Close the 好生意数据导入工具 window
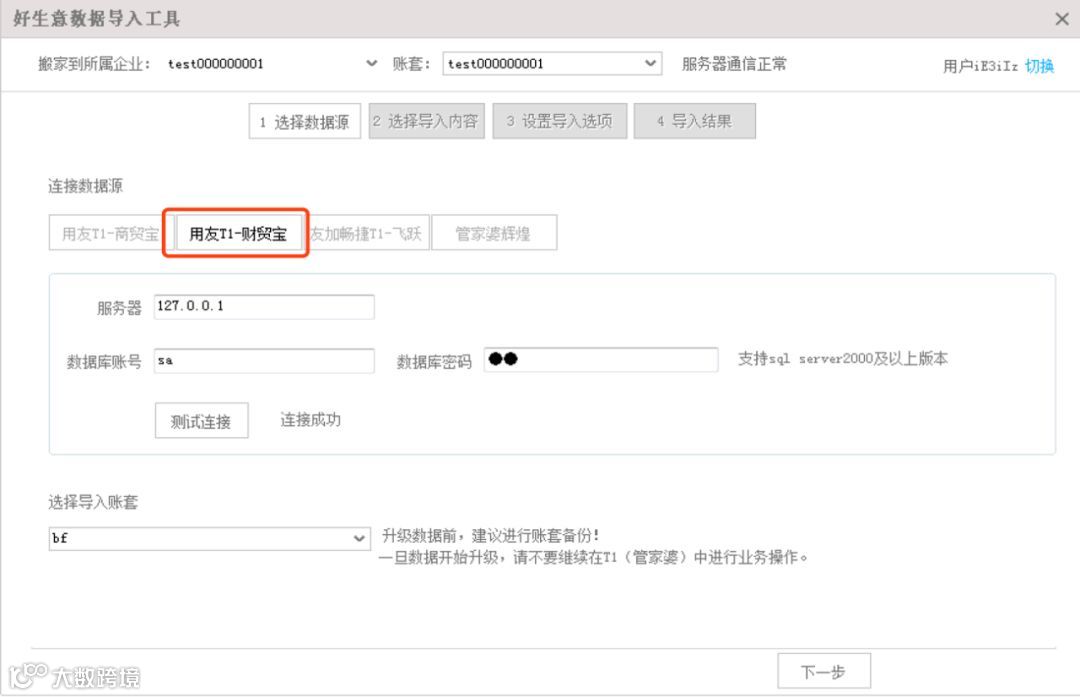The height and width of the screenshot is (697, 1080). point(1061,19)
